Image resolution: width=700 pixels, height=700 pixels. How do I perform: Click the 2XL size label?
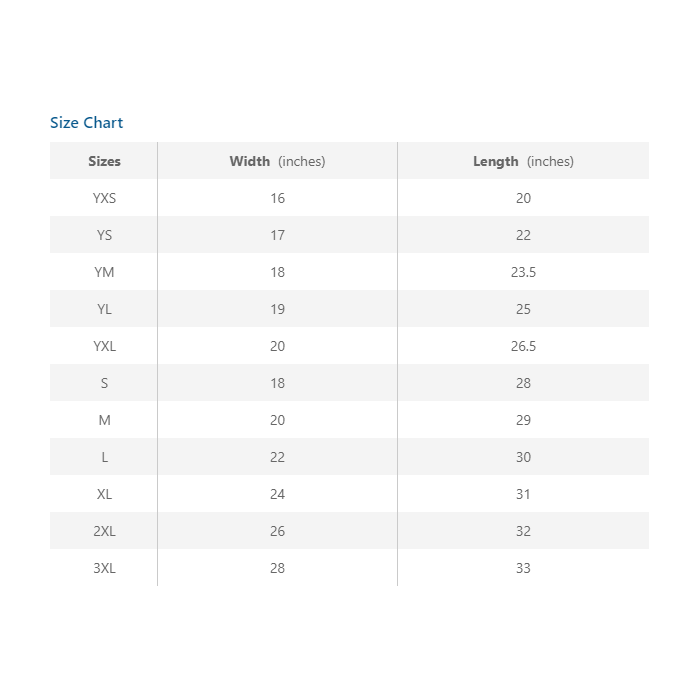pos(104,531)
